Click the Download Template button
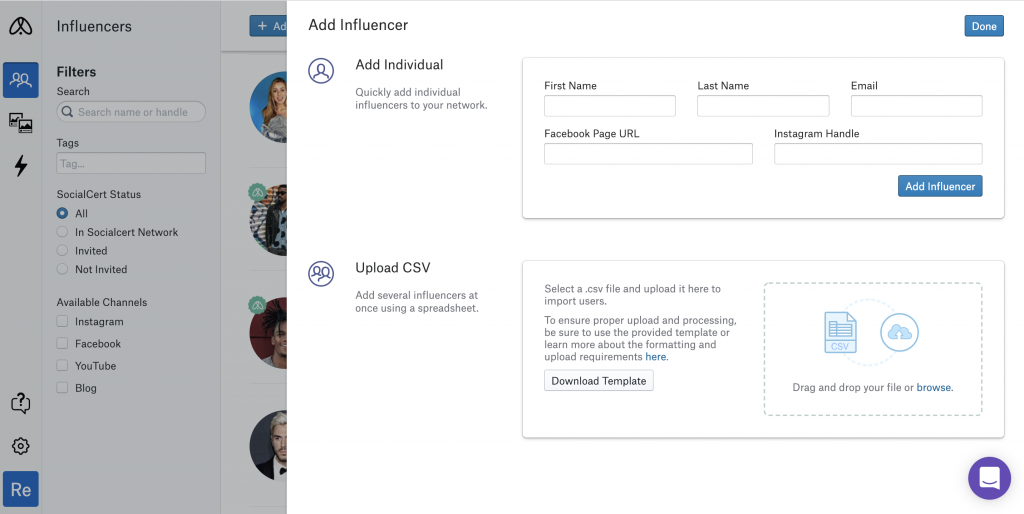Image resolution: width=1024 pixels, height=514 pixels. (598, 381)
